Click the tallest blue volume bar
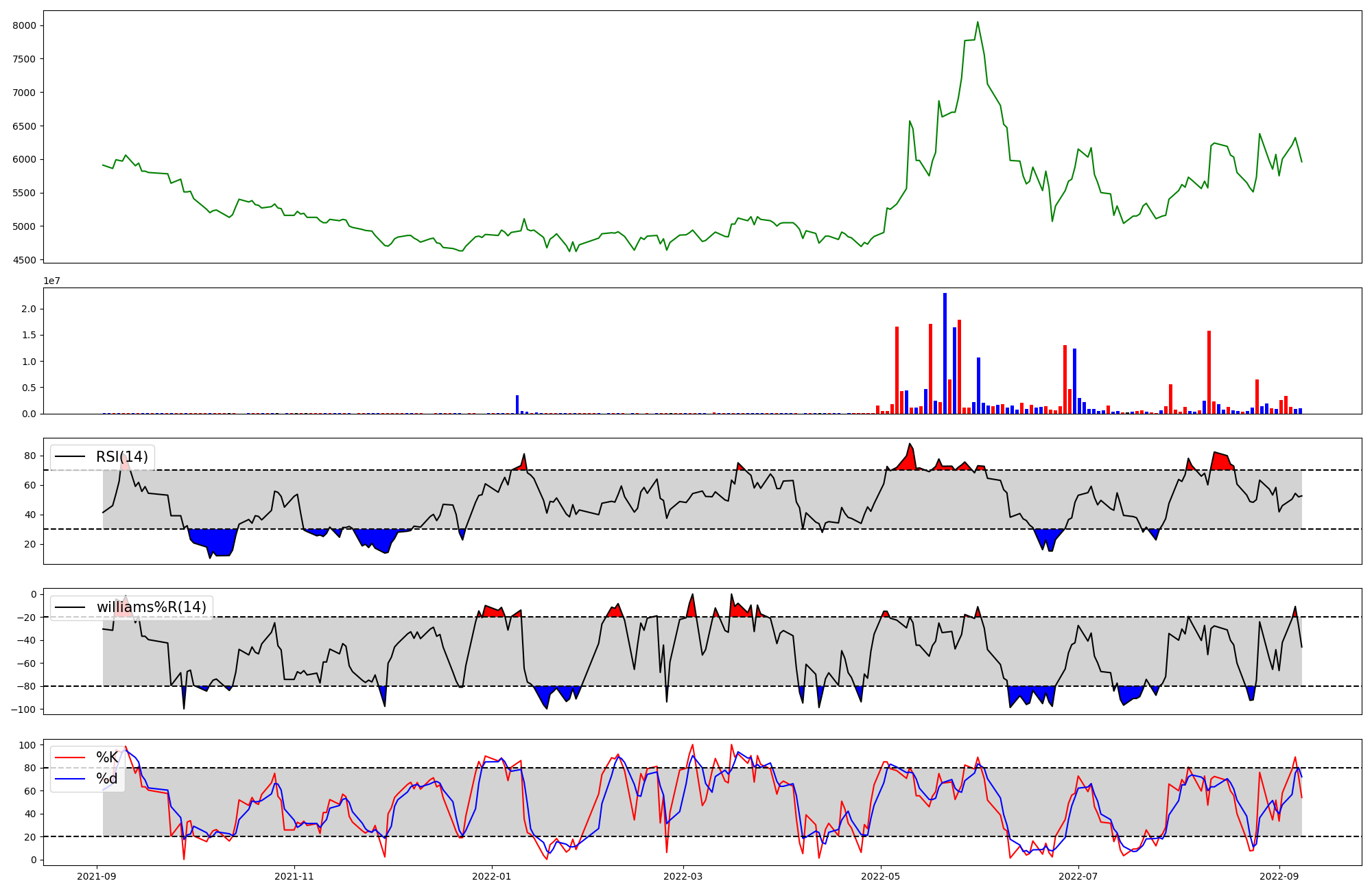Screen dimensions: 1372x892 coord(945,353)
